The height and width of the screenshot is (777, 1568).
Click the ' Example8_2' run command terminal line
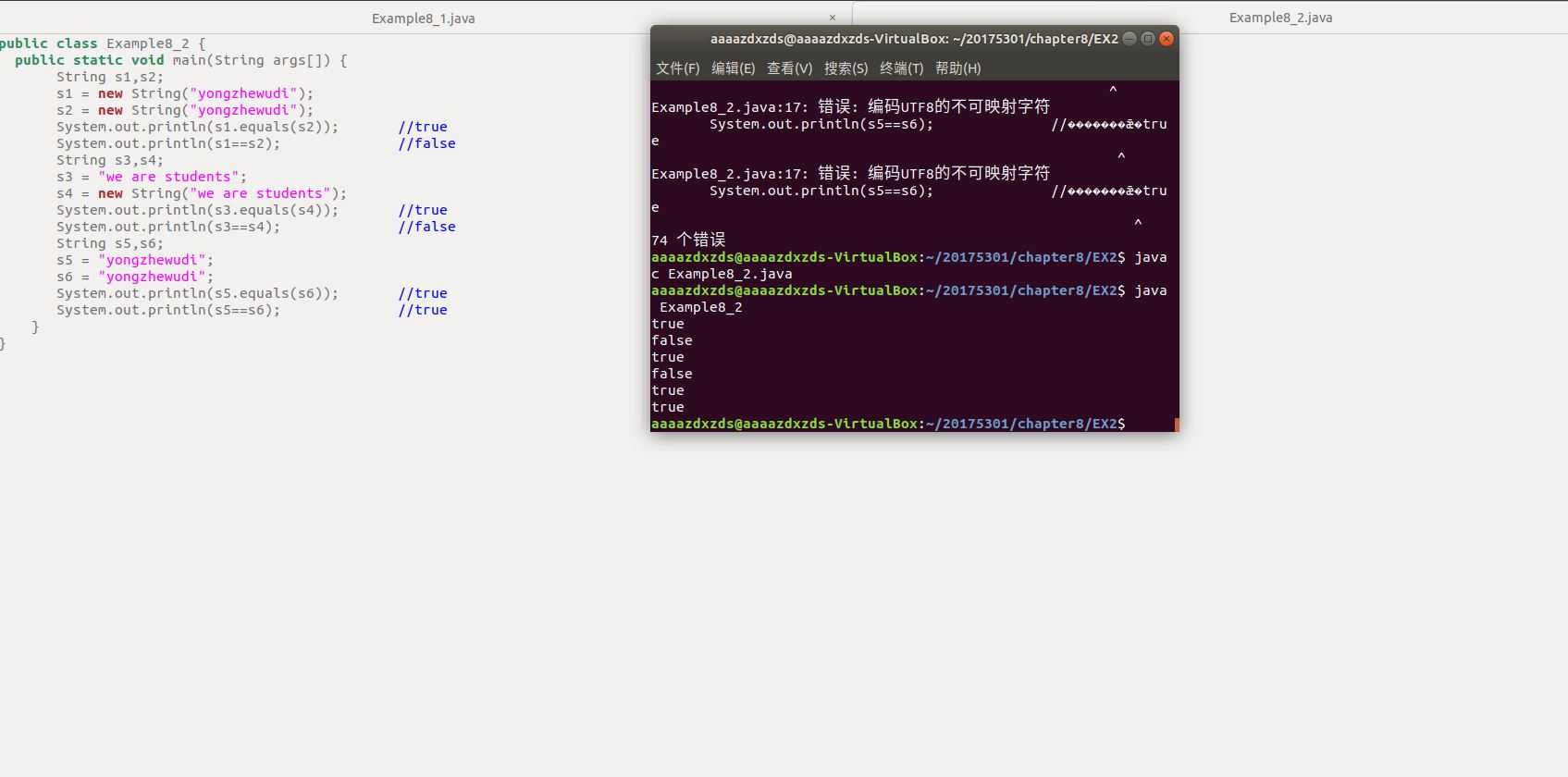coord(700,307)
